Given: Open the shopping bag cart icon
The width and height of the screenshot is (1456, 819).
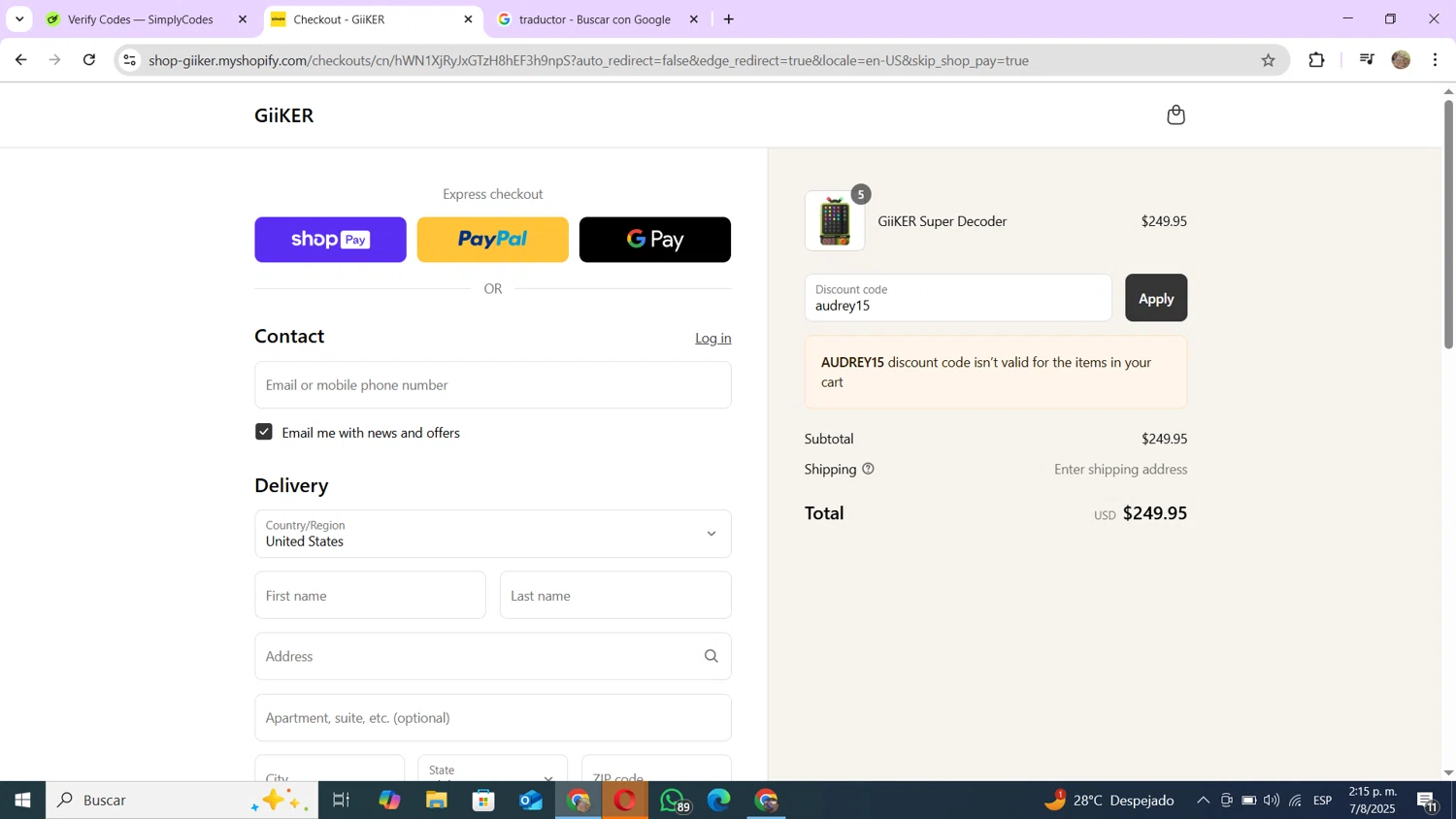Looking at the screenshot, I should pos(1175,115).
